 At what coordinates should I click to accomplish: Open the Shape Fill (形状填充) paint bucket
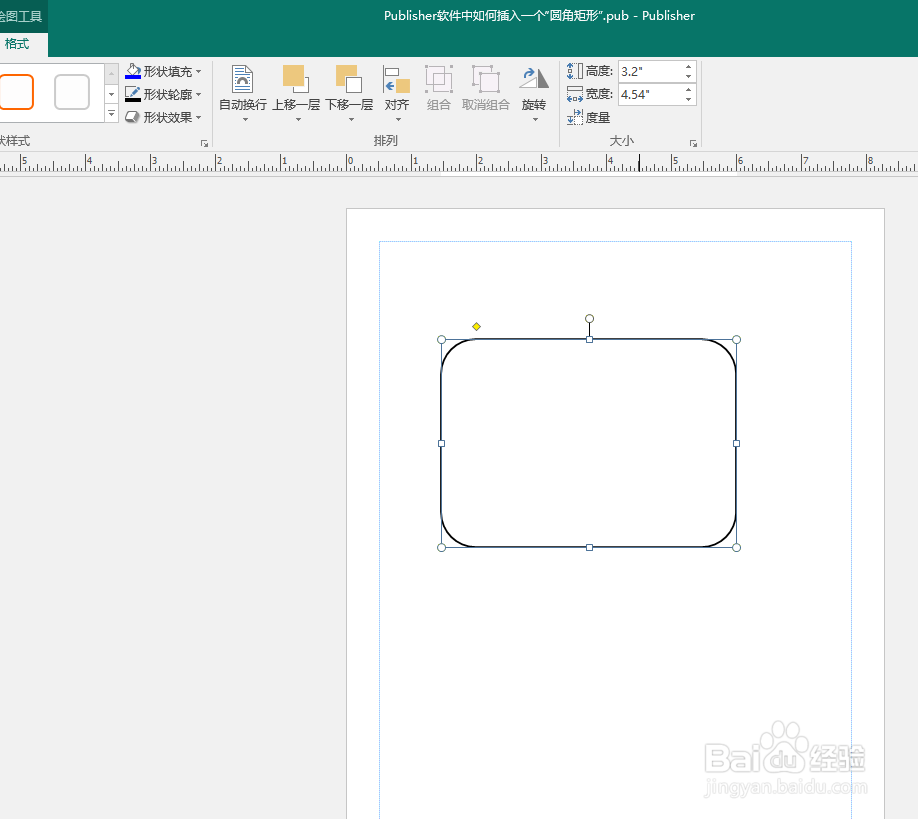[133, 71]
